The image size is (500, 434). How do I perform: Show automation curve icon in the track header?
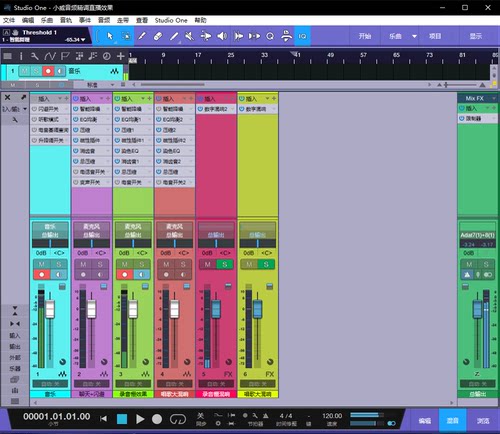(50, 56)
